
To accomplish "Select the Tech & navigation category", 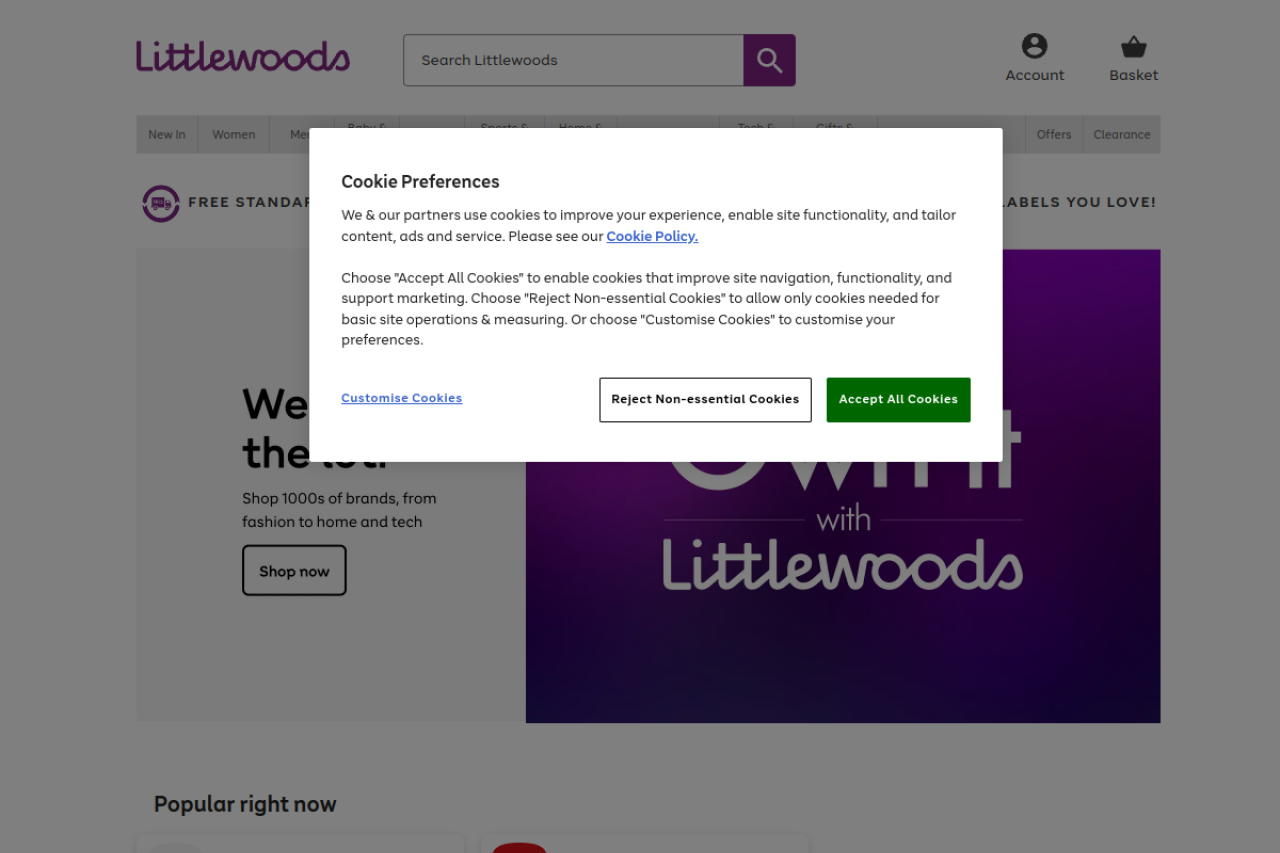I will pos(756,123).
